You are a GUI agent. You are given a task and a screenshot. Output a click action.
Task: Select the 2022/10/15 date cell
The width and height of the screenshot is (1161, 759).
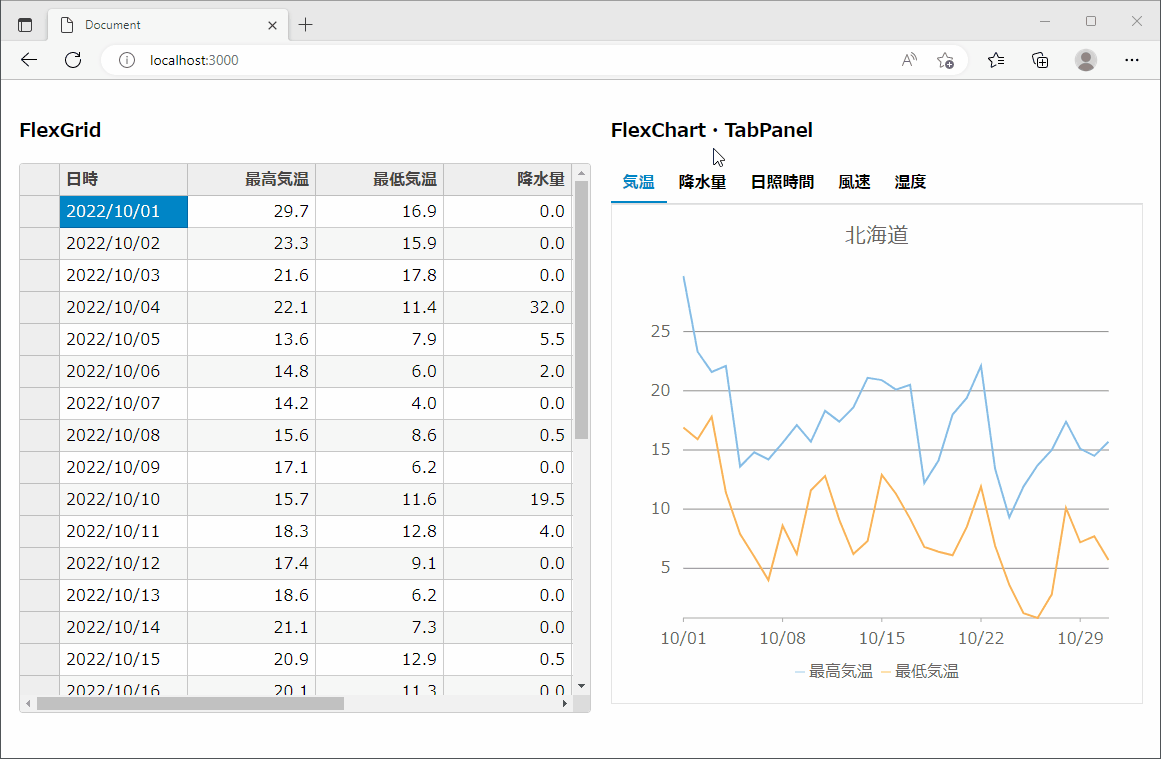coord(124,660)
